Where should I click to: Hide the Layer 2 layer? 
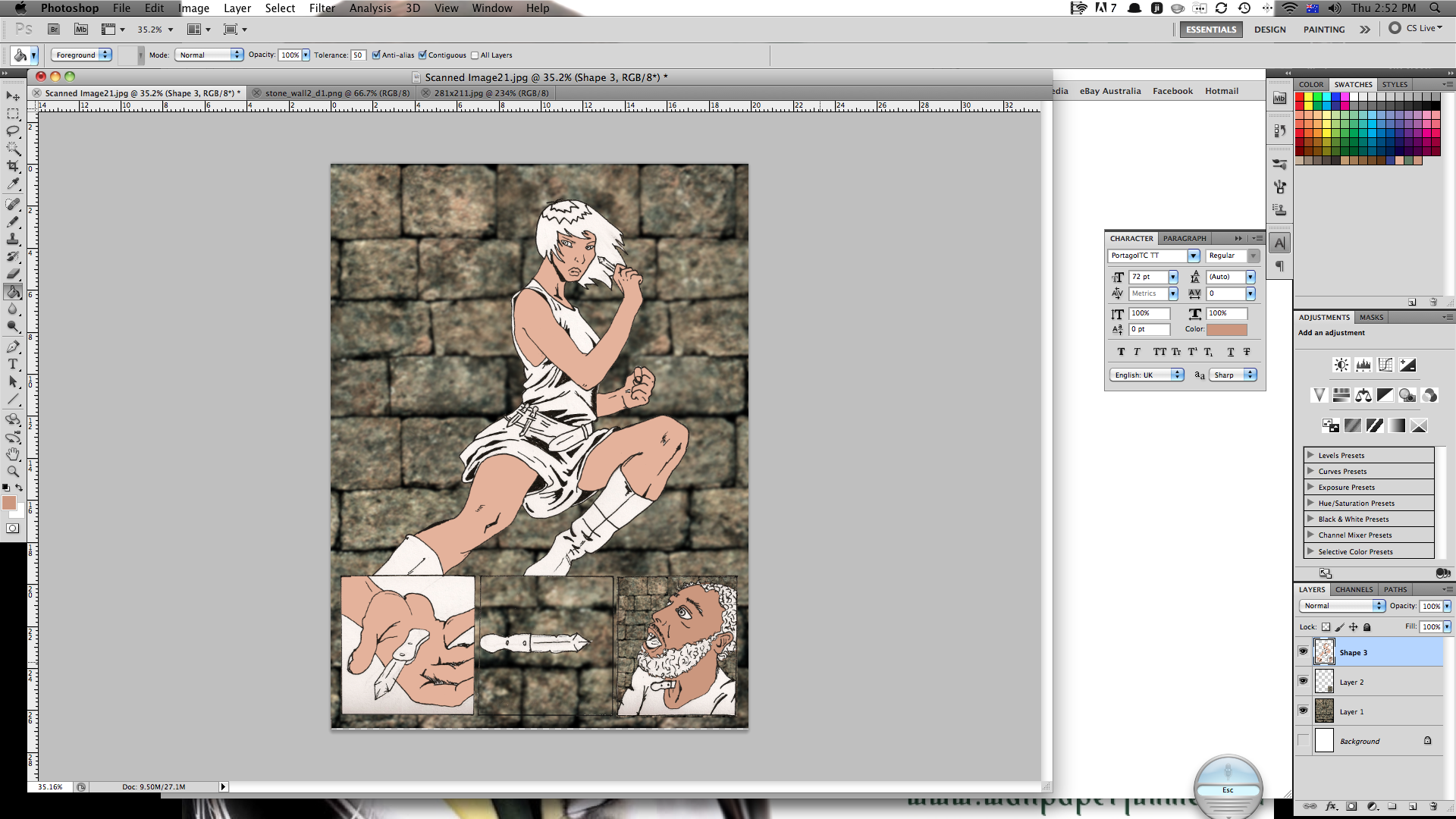(1303, 681)
